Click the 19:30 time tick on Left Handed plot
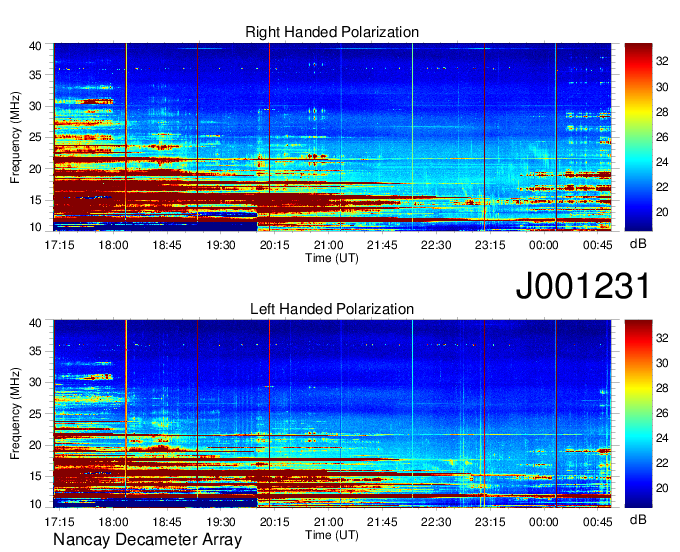This screenshot has height=552, width=680. point(221,522)
